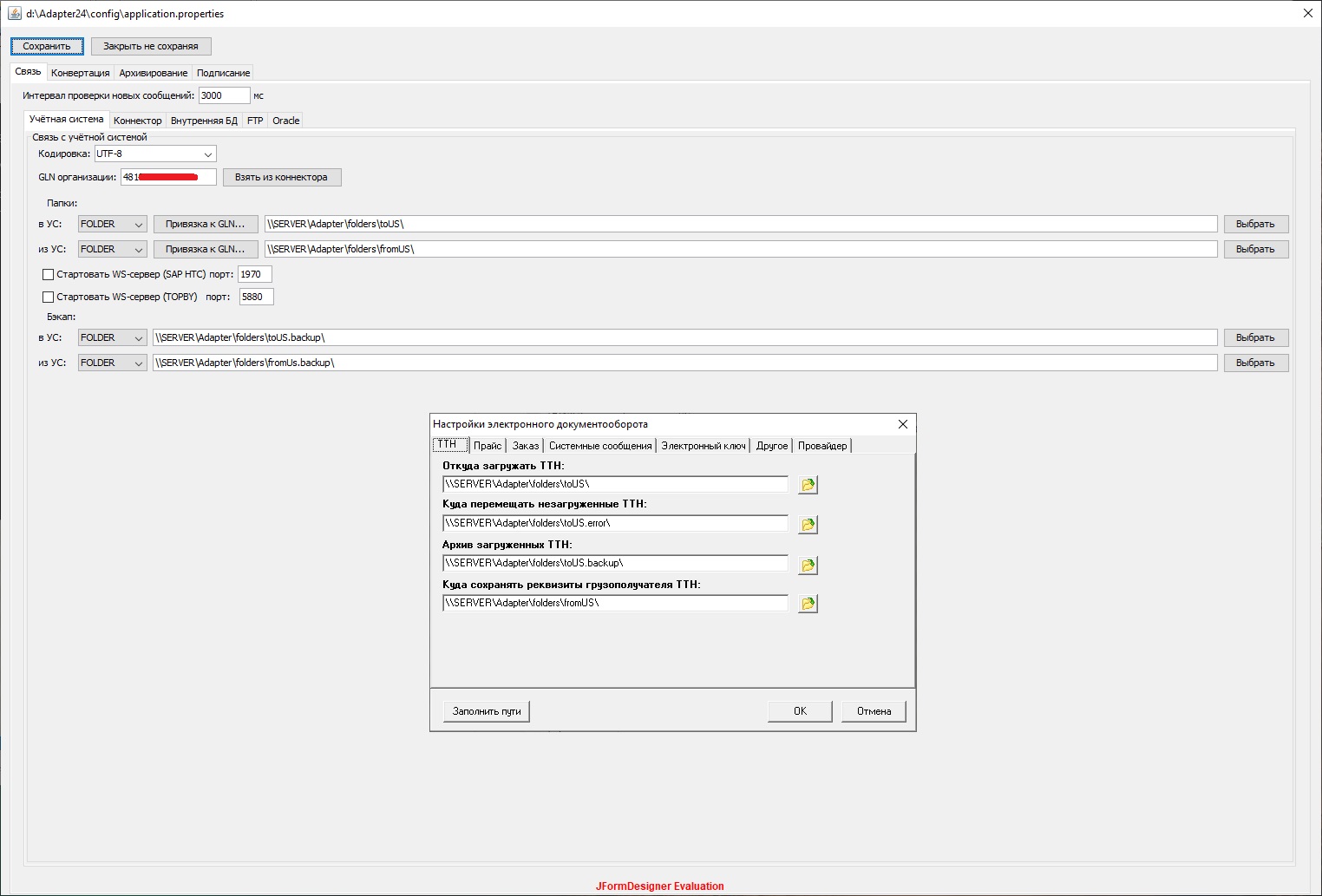The image size is (1322, 896).
Task: Open folder browser for 'Архив загруженных ТТН'
Action: coord(808,565)
